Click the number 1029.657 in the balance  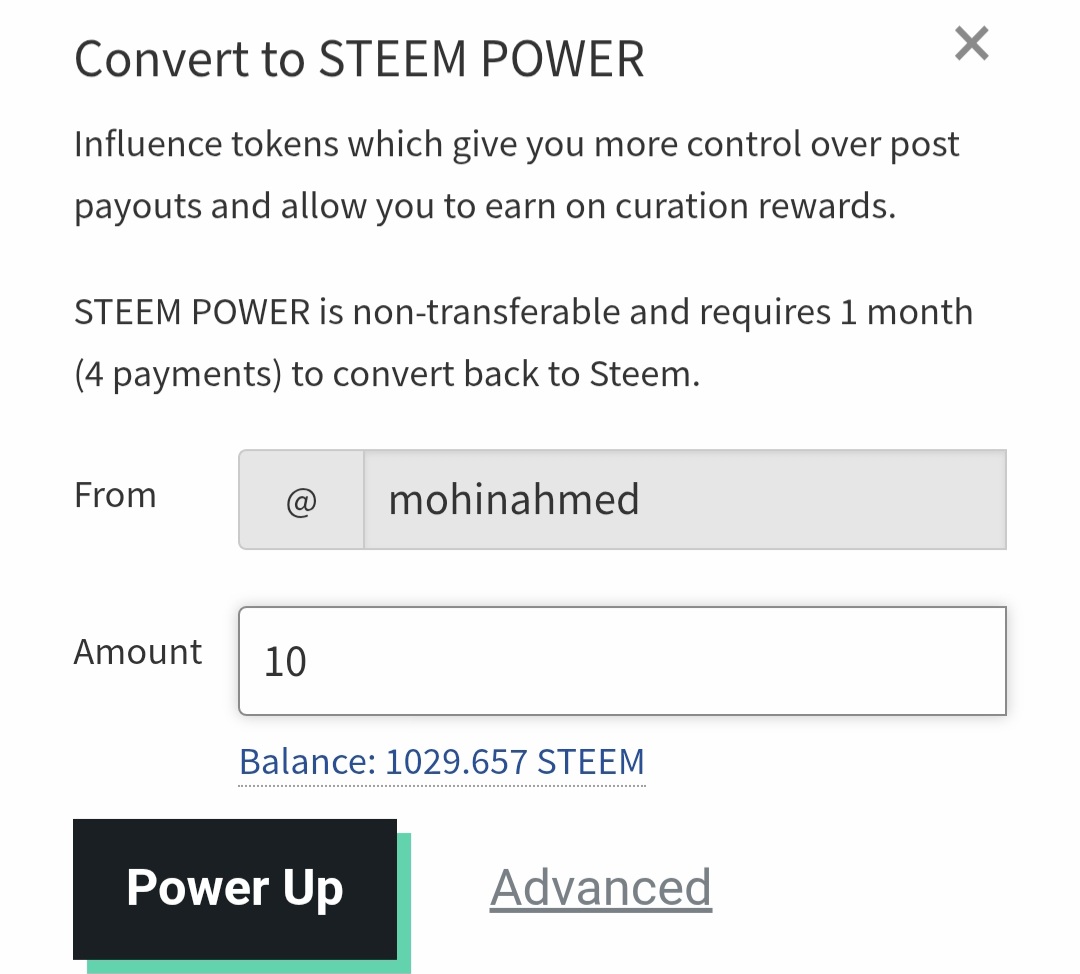456,762
